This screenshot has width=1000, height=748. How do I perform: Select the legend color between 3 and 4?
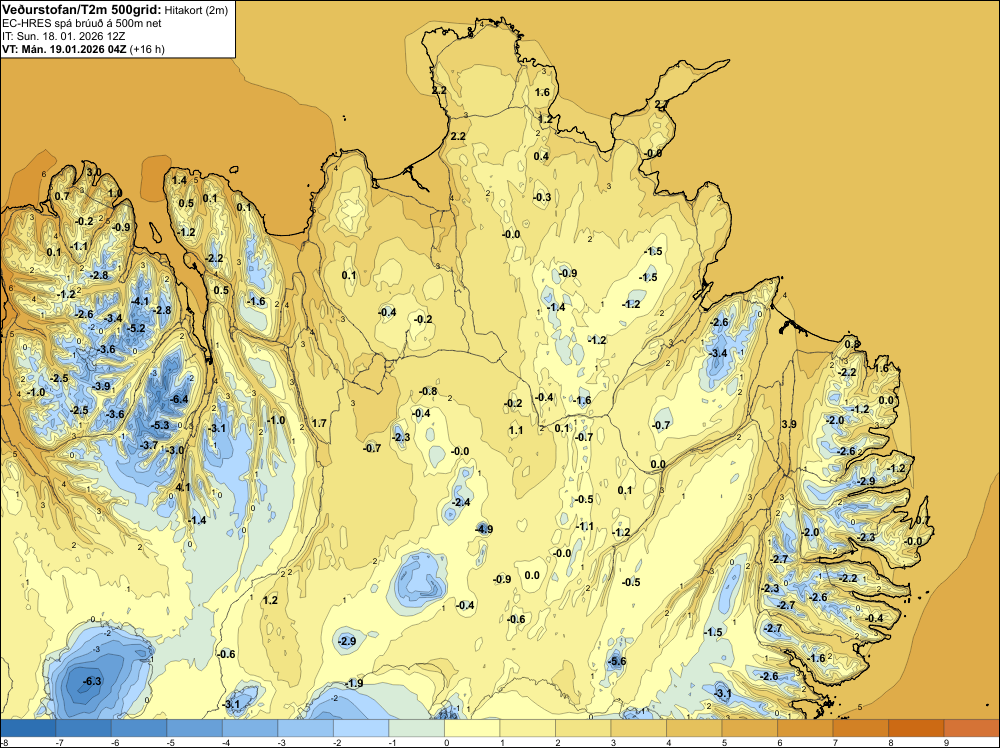pyautogui.click(x=638, y=728)
